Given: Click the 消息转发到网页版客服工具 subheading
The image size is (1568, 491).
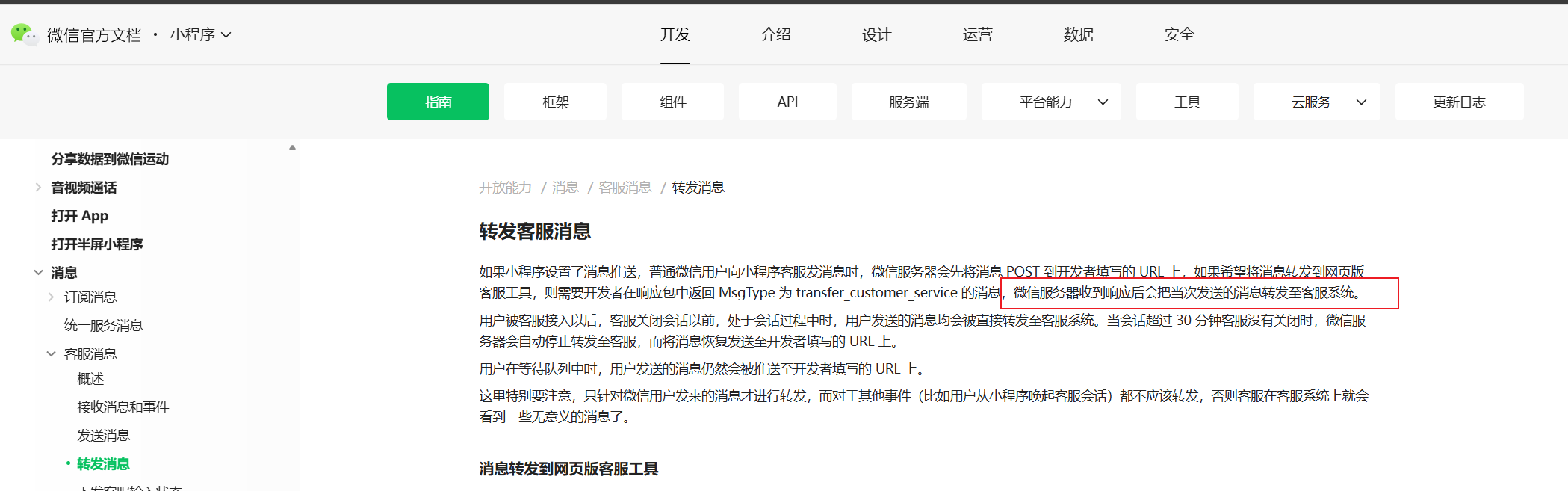Looking at the screenshot, I should 568,469.
